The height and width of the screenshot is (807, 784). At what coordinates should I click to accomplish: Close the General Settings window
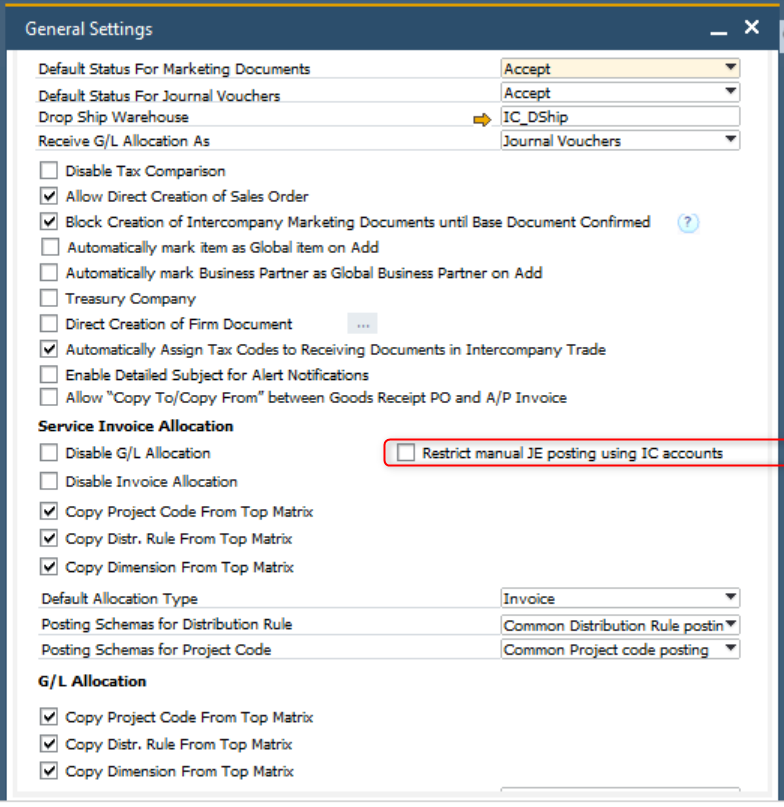(752, 27)
